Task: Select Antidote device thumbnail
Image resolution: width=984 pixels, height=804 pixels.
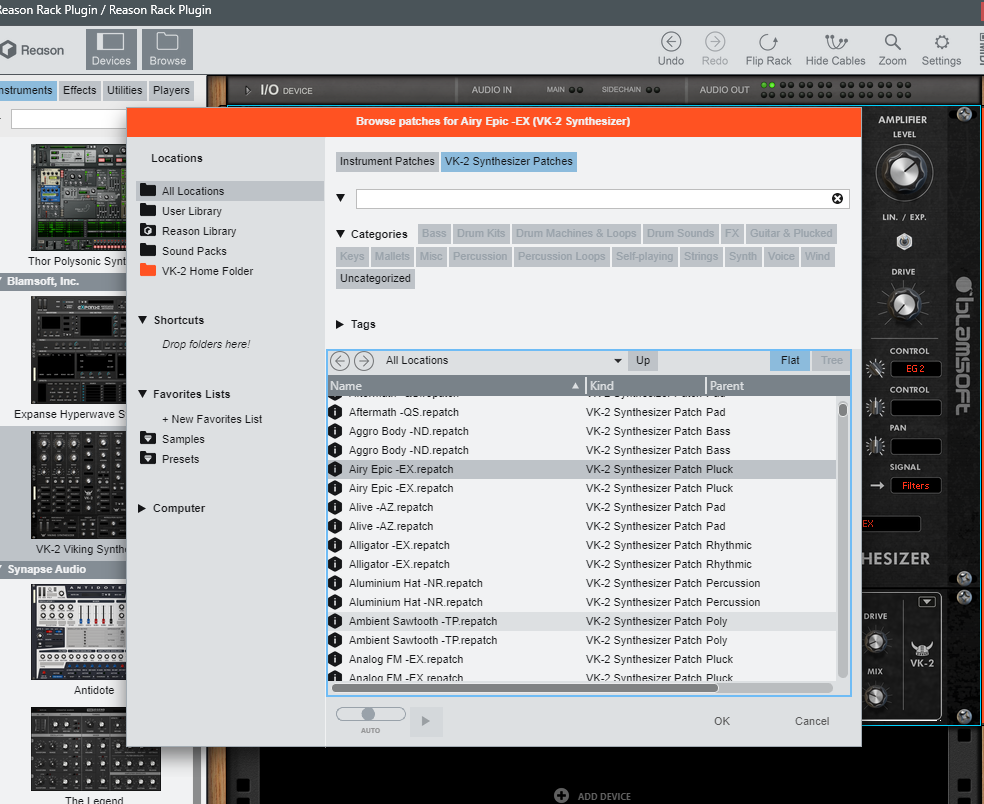Action: 78,631
